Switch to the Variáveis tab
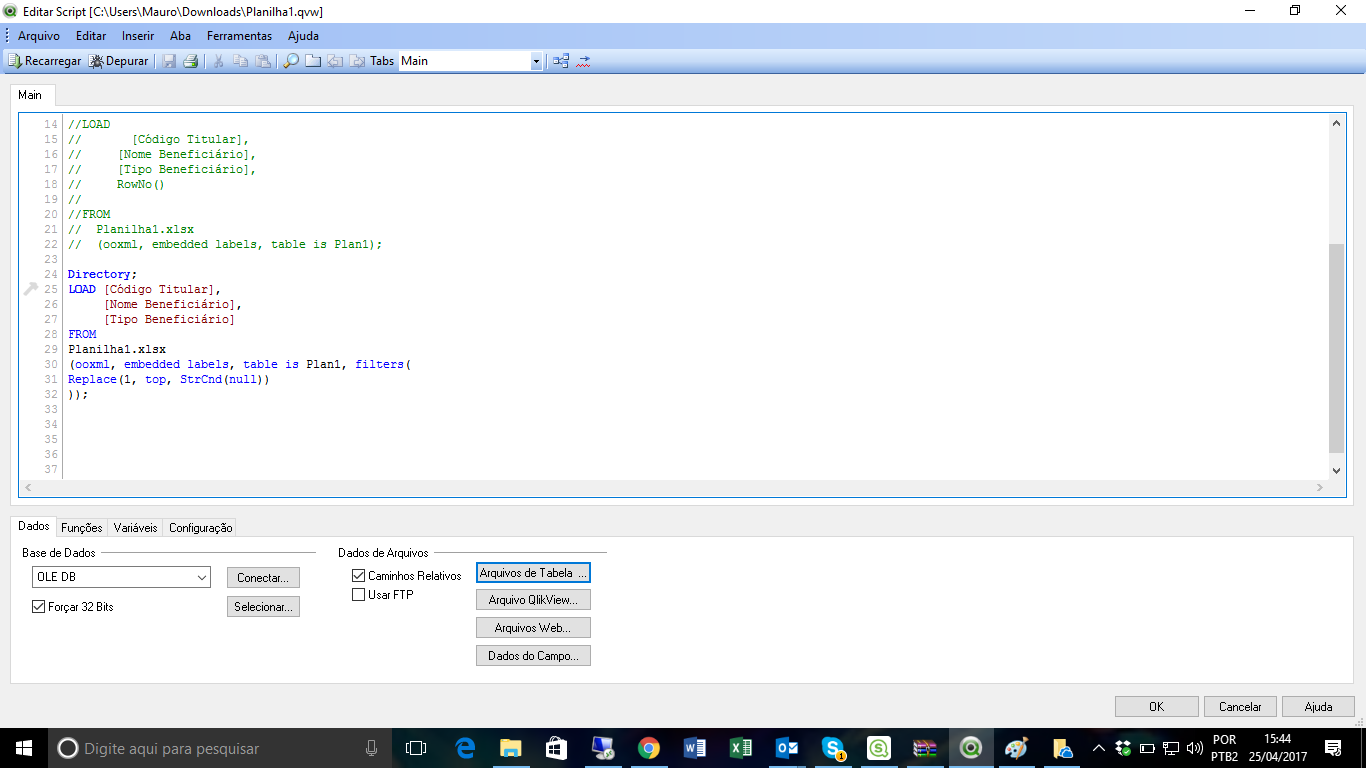The image size is (1366, 768). (135, 527)
